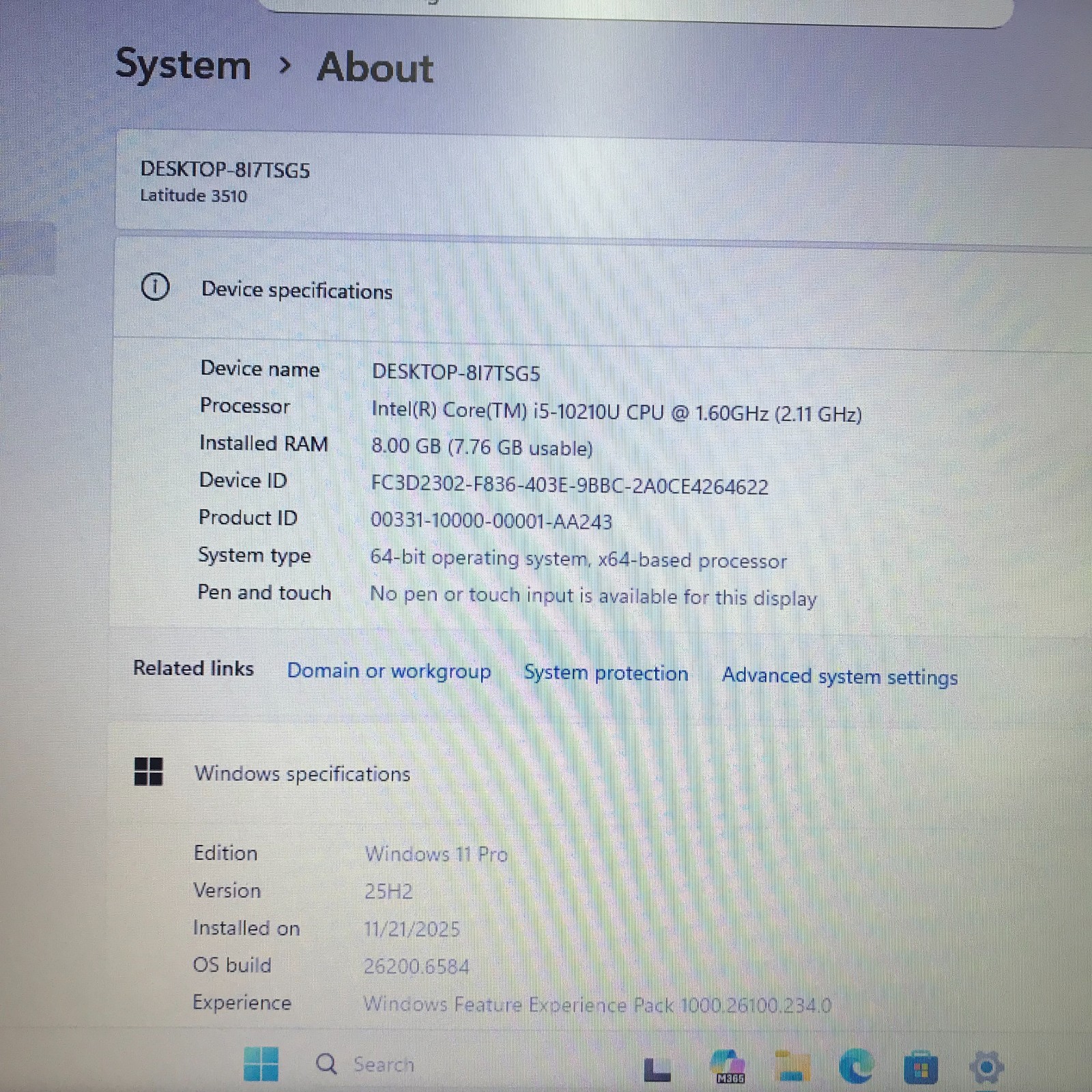Click the Experience label
Screen dimensions: 1092x1092
click(x=242, y=1003)
